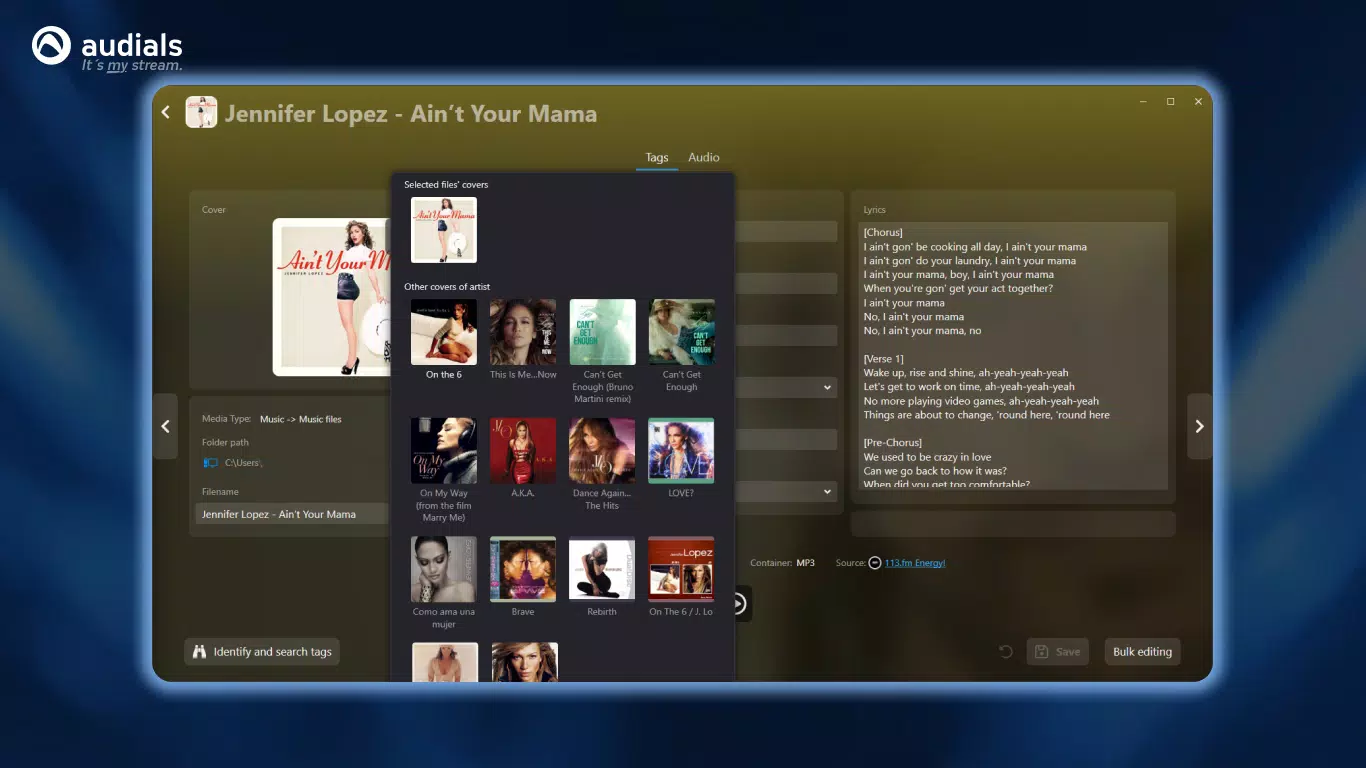Click the folder path computer icon

pos(210,463)
